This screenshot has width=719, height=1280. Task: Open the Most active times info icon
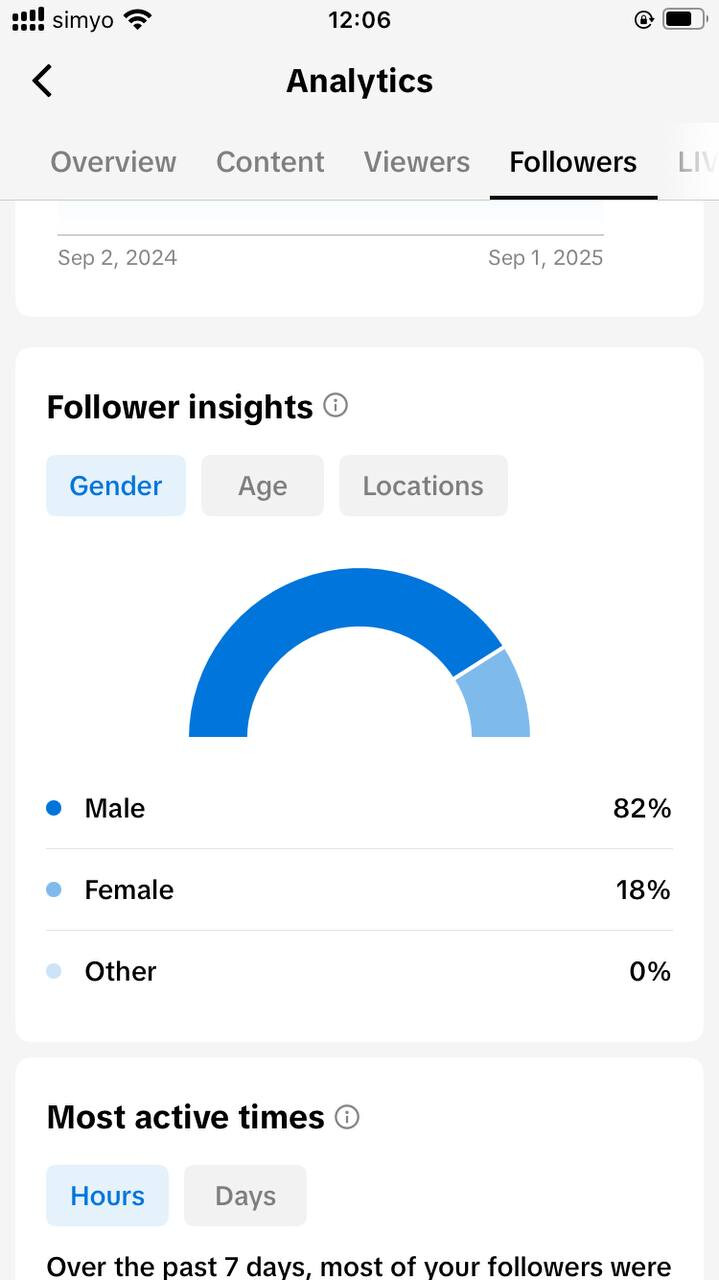(x=347, y=1117)
